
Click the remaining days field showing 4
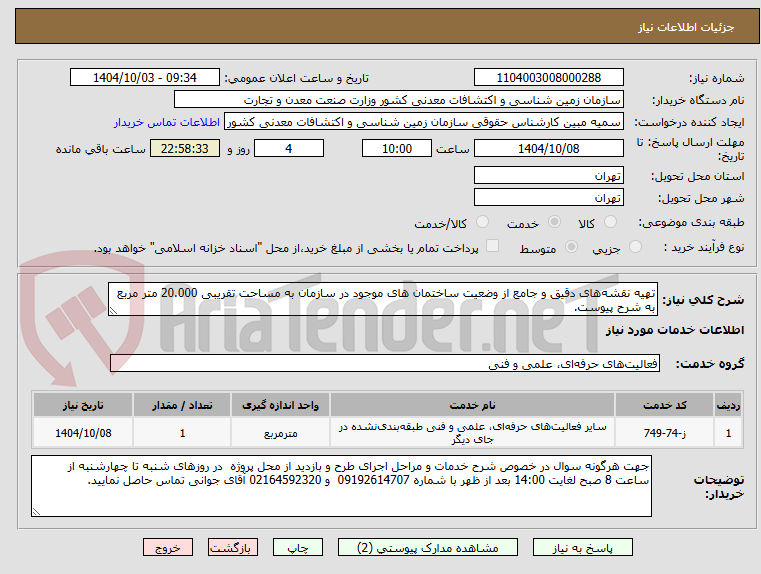point(289,148)
